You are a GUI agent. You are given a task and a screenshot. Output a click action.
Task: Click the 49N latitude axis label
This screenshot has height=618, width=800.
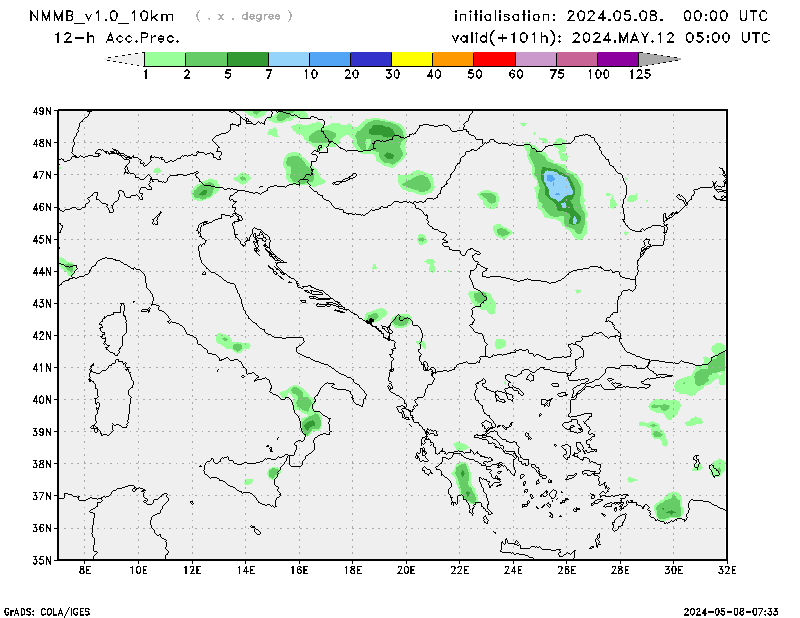pyautogui.click(x=42, y=111)
